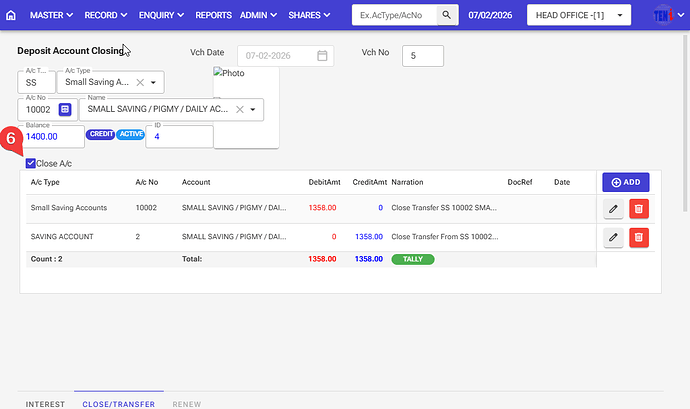Open the REPORTS menu
This screenshot has width=690, height=409.
coord(213,16)
